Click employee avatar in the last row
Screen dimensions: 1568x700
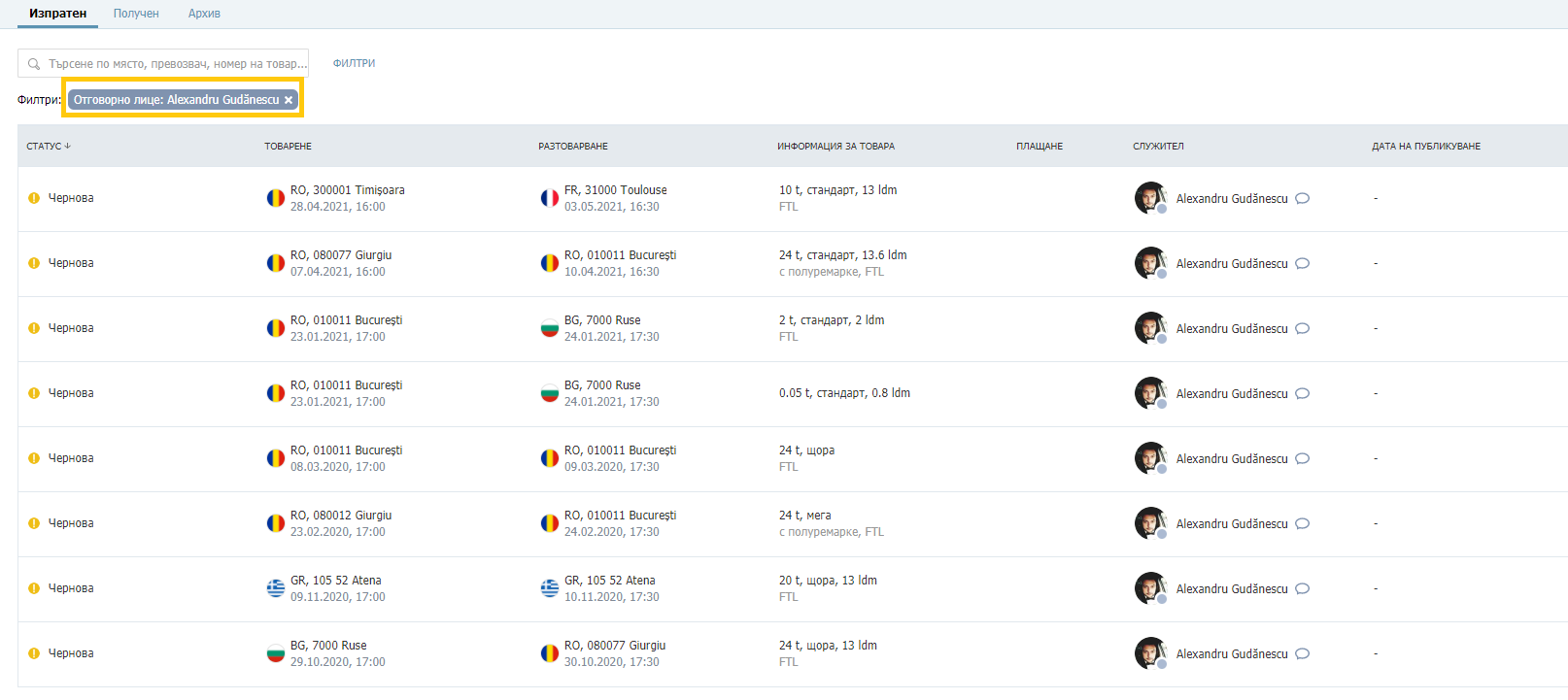[1150, 653]
